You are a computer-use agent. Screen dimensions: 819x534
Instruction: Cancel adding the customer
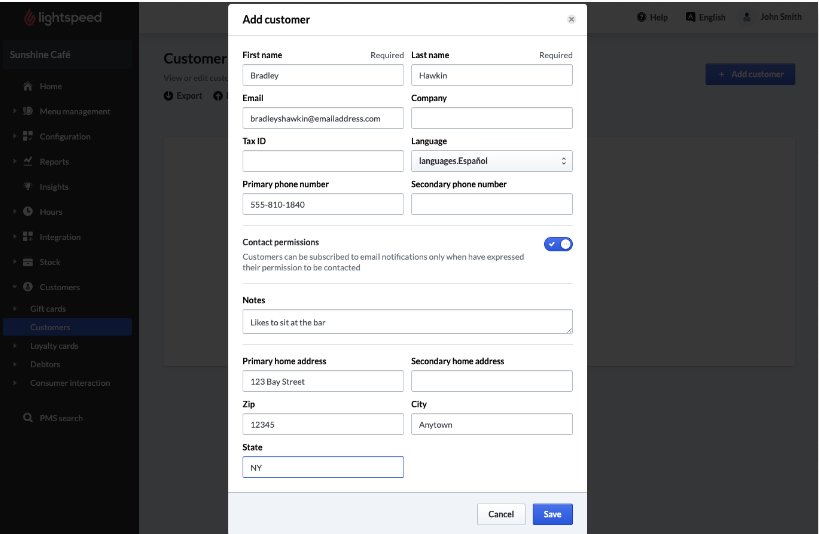point(501,514)
